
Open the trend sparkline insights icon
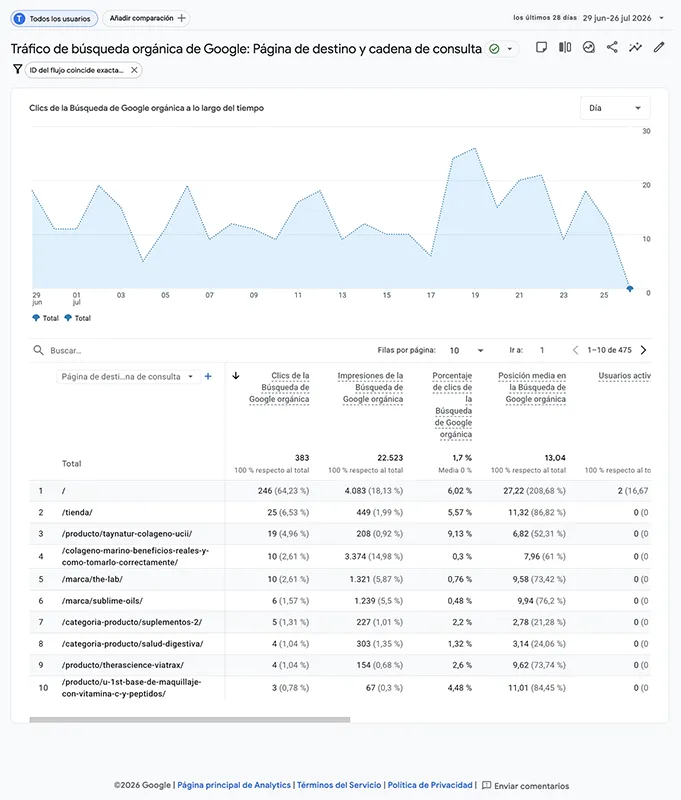click(636, 47)
